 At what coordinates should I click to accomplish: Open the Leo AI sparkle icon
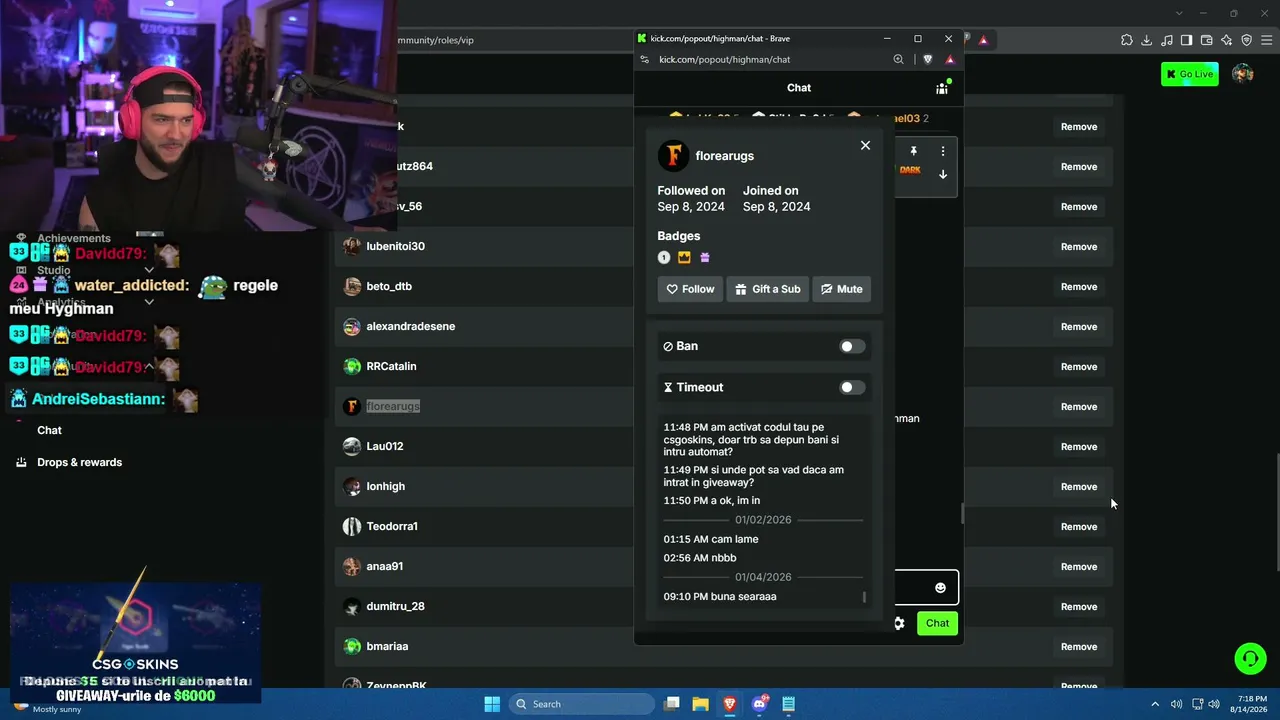(x=1226, y=40)
